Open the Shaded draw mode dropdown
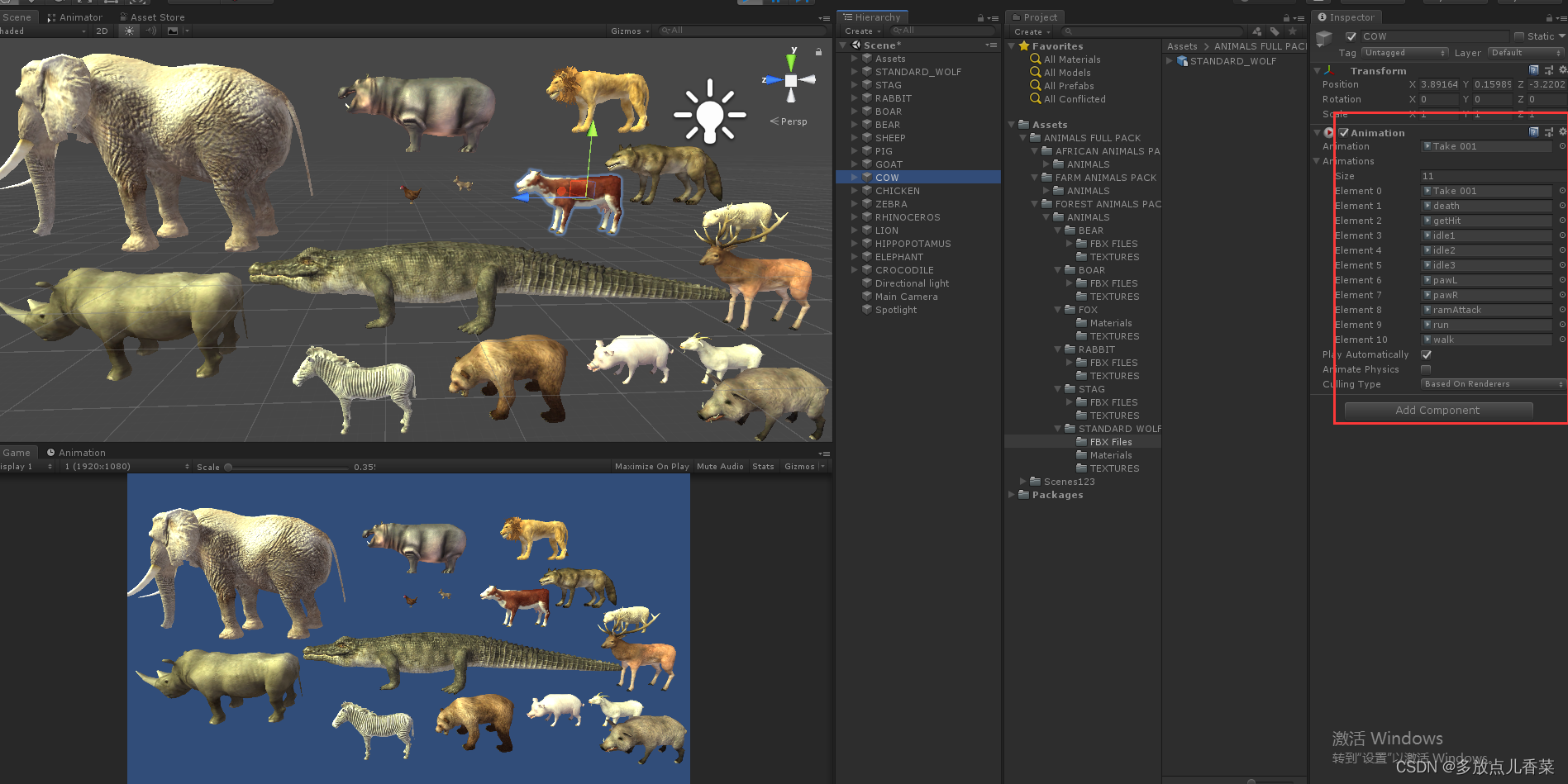This screenshot has width=1568, height=784. (43, 31)
